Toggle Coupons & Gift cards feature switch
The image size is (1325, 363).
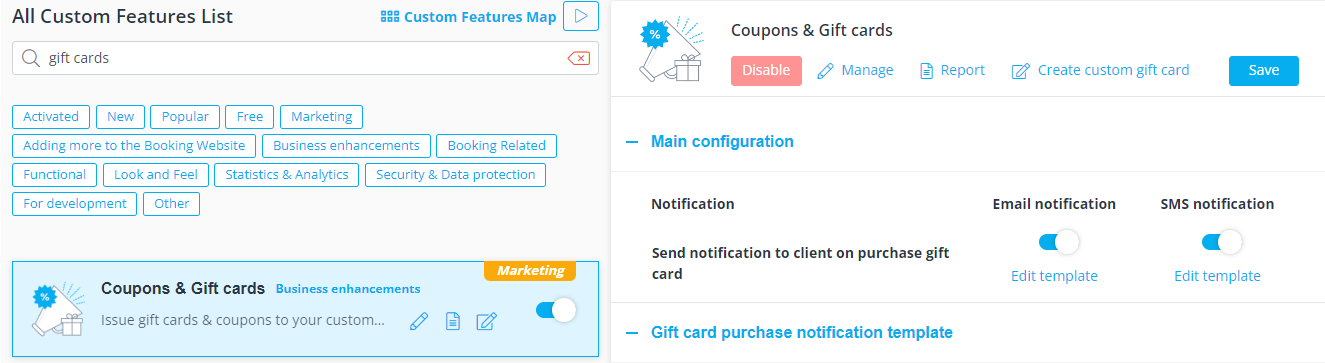tap(556, 310)
